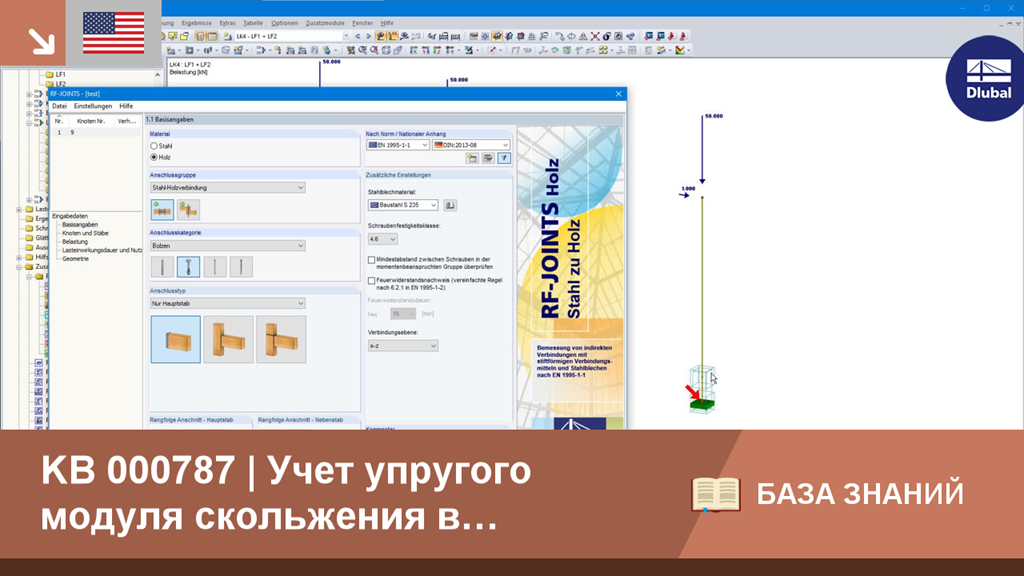Open the Baustahl S 235 material dropdown
The image size is (1024, 576).
(402, 205)
